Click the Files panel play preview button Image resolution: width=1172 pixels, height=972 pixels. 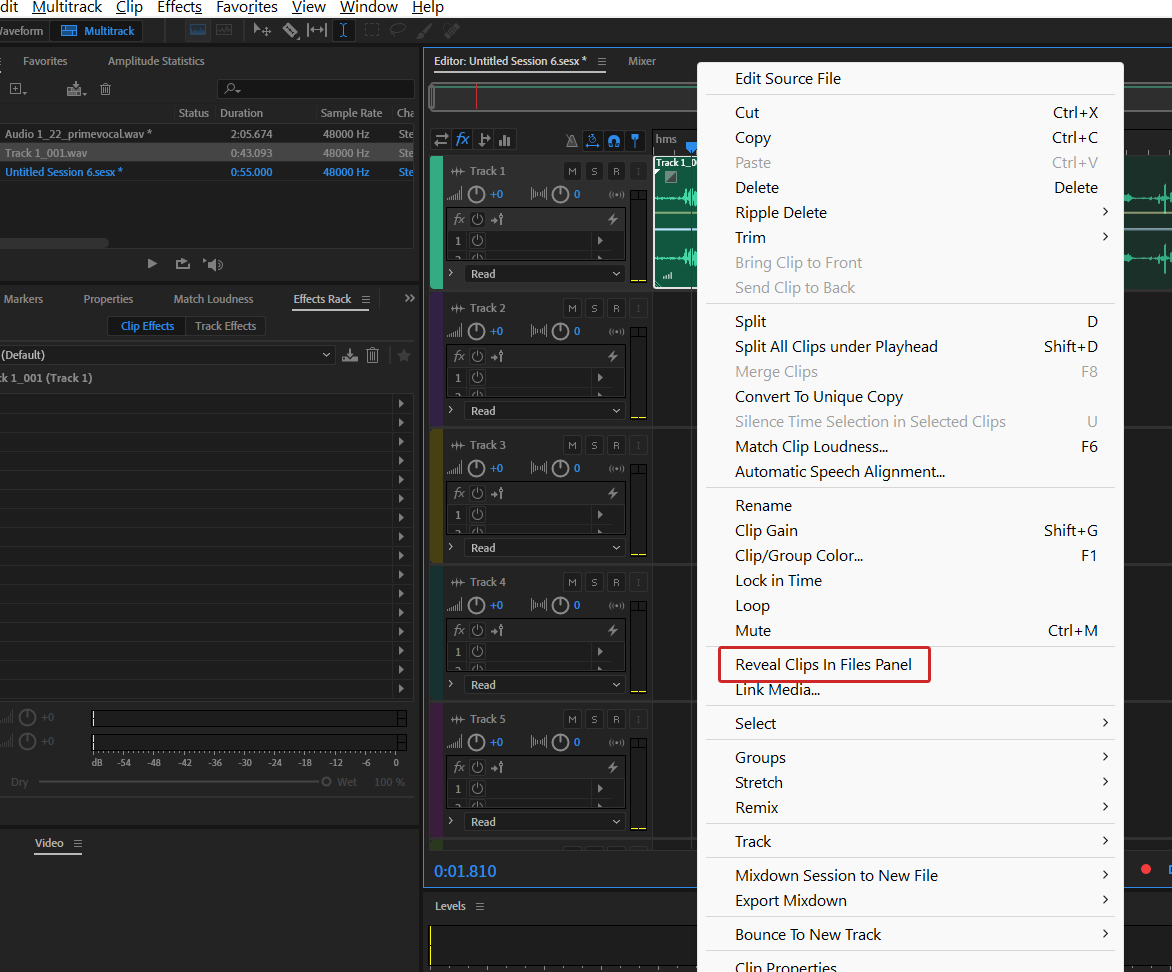tap(152, 264)
